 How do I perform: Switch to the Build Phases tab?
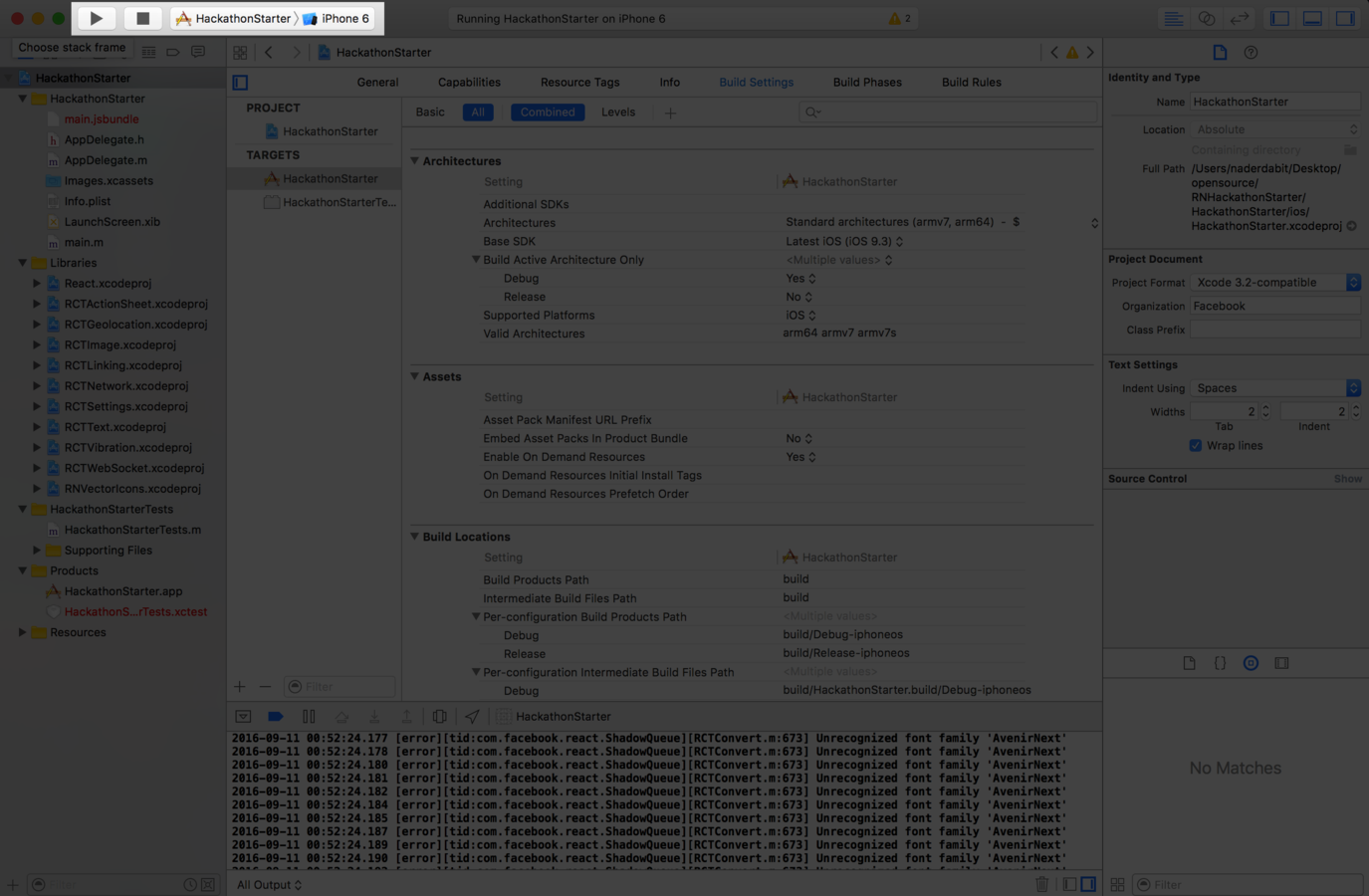click(x=867, y=83)
